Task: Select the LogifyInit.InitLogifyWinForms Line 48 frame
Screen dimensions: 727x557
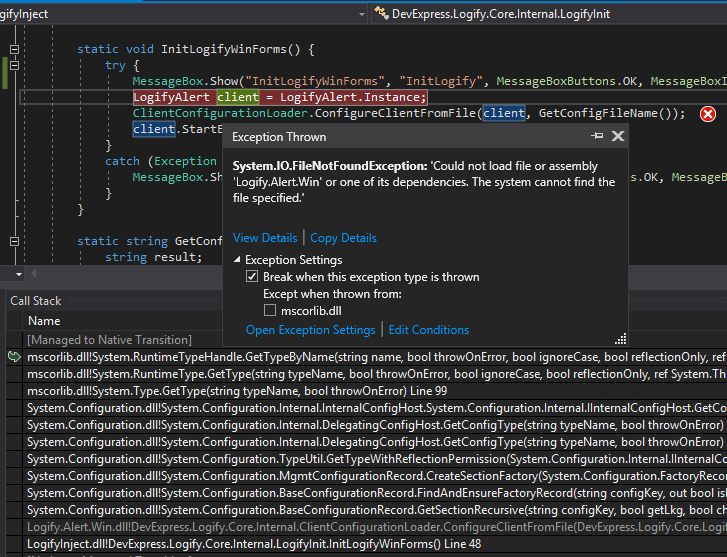Action: click(x=375, y=544)
